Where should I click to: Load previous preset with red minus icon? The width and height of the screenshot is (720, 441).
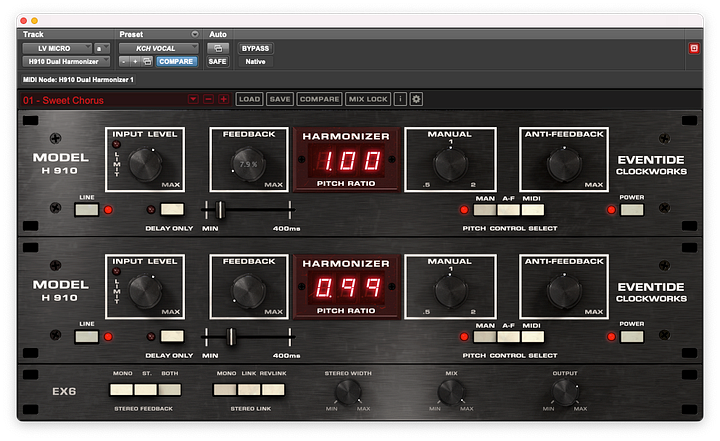click(x=208, y=99)
